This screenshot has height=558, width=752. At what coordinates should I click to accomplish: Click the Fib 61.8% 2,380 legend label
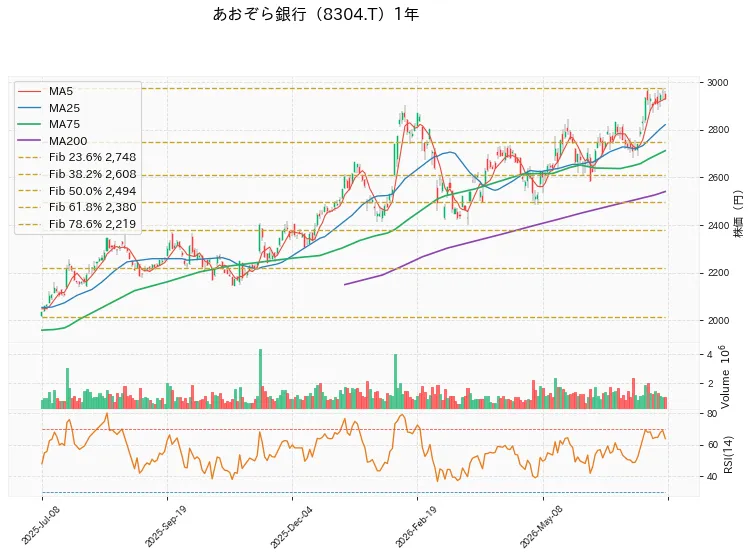(x=93, y=207)
